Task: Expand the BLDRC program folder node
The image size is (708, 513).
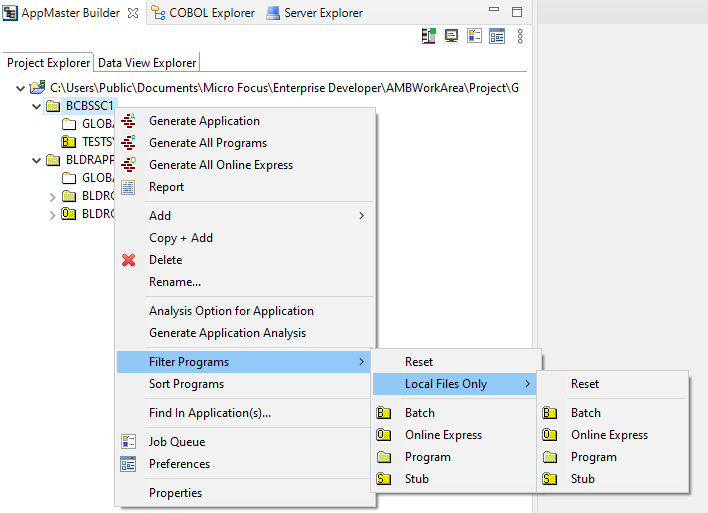Action: 52,197
